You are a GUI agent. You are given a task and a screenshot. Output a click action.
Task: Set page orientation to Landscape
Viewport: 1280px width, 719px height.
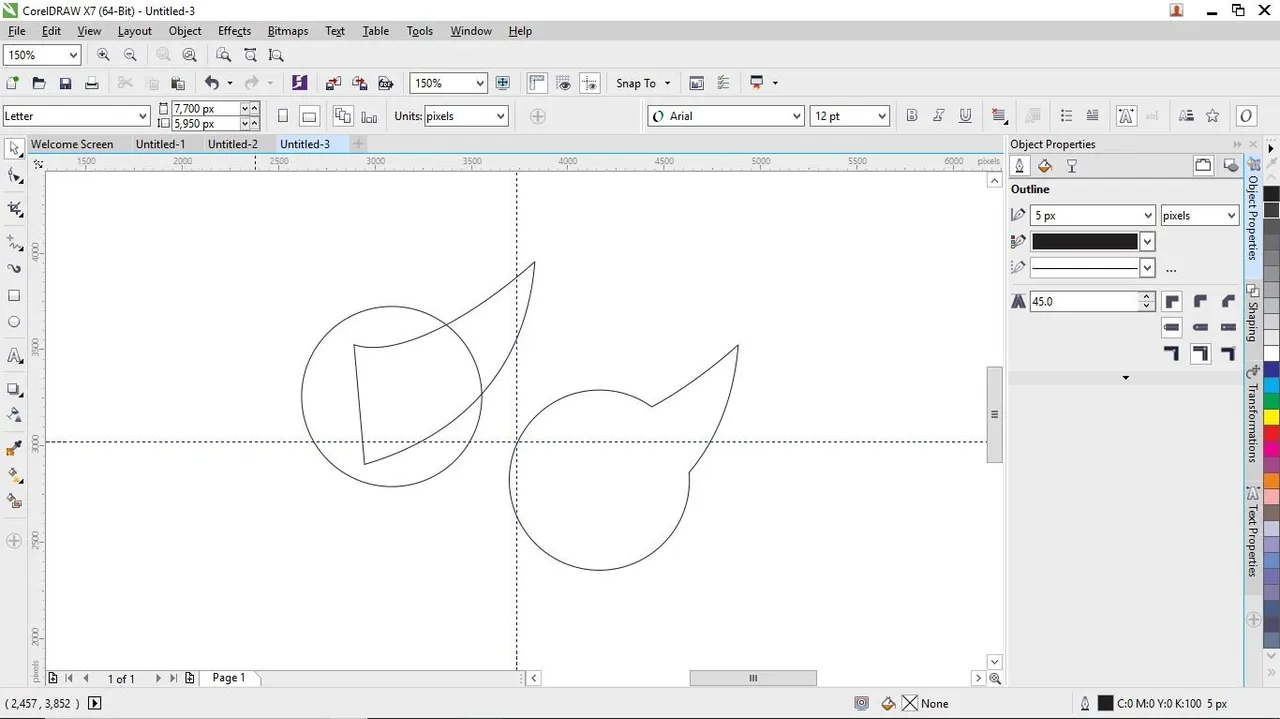pos(309,116)
